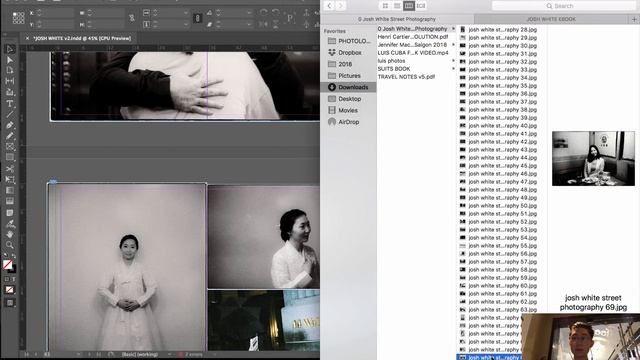Select the Zoom tool in InDesign
This screenshot has height=360, width=640.
(10, 245)
